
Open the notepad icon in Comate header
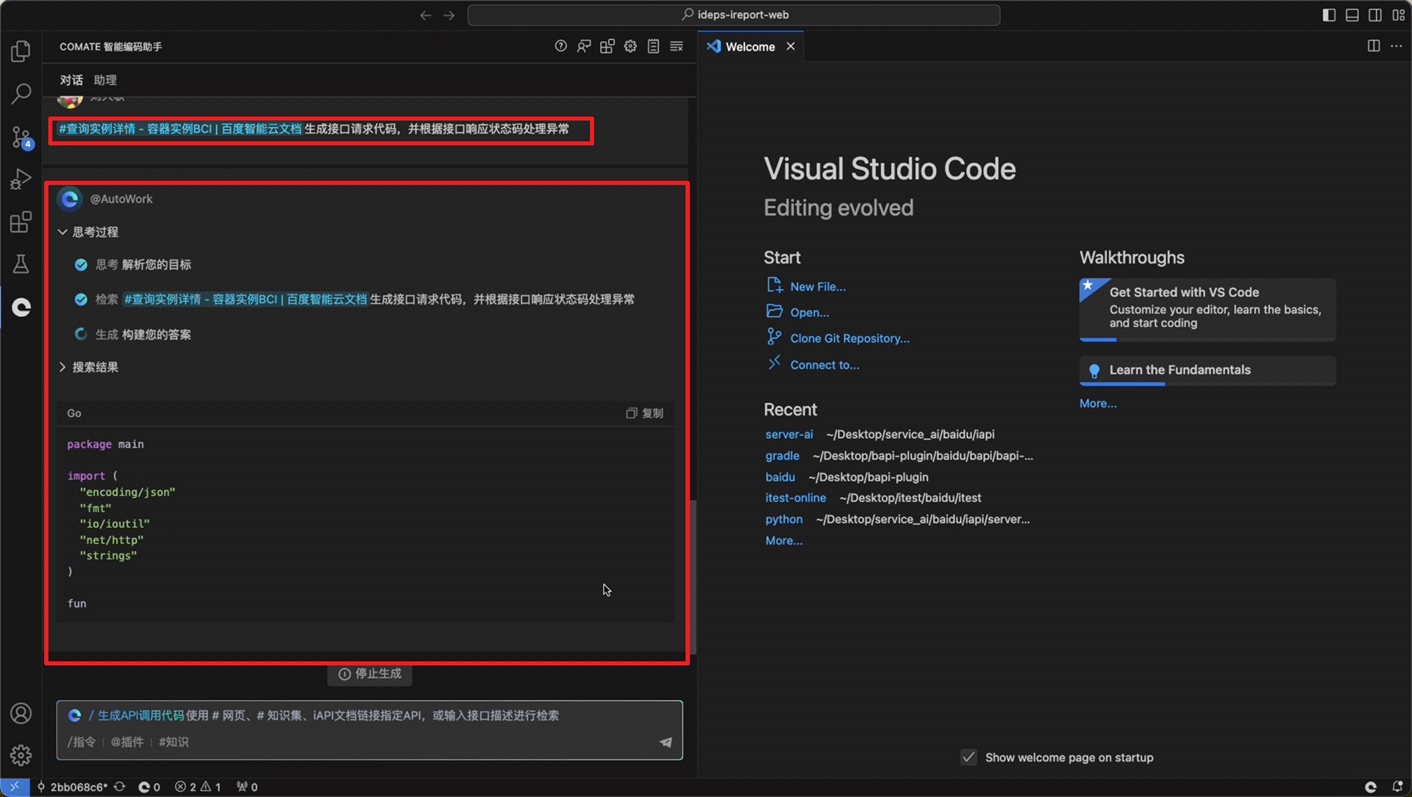[x=653, y=46]
